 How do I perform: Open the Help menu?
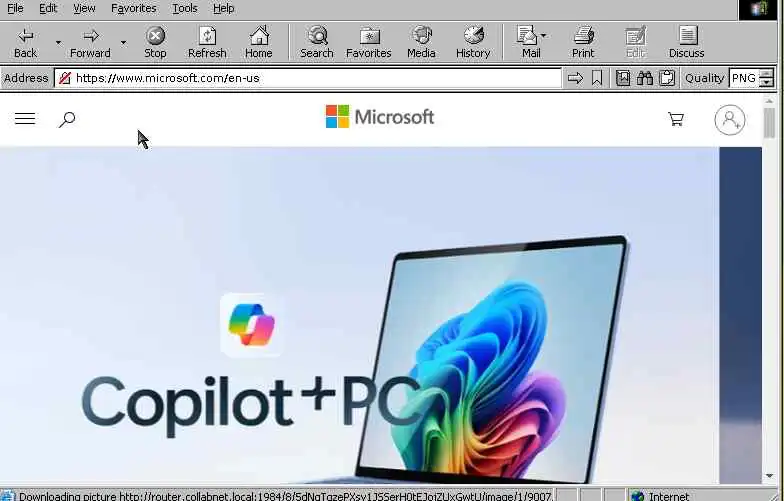point(224,8)
